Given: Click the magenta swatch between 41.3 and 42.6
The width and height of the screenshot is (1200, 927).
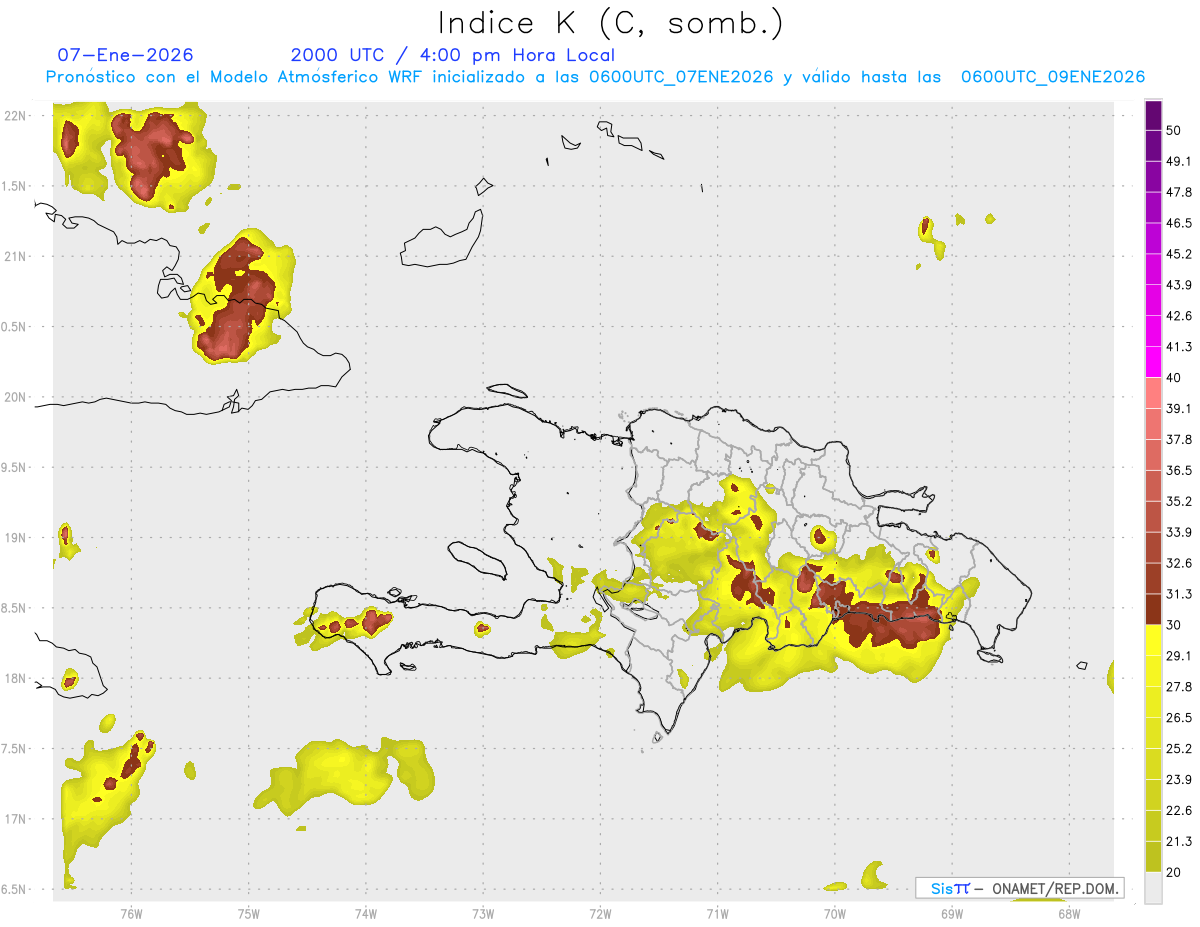Looking at the screenshot, I should point(1153,331).
